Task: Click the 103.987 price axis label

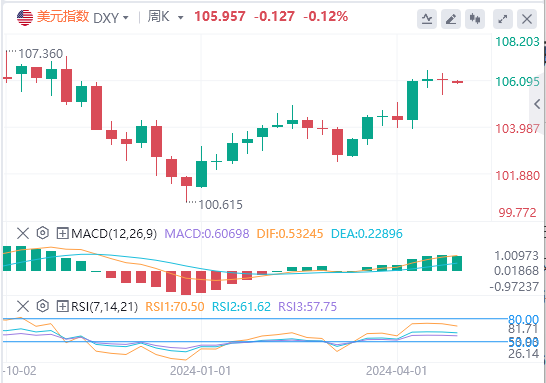Action: tap(517, 128)
